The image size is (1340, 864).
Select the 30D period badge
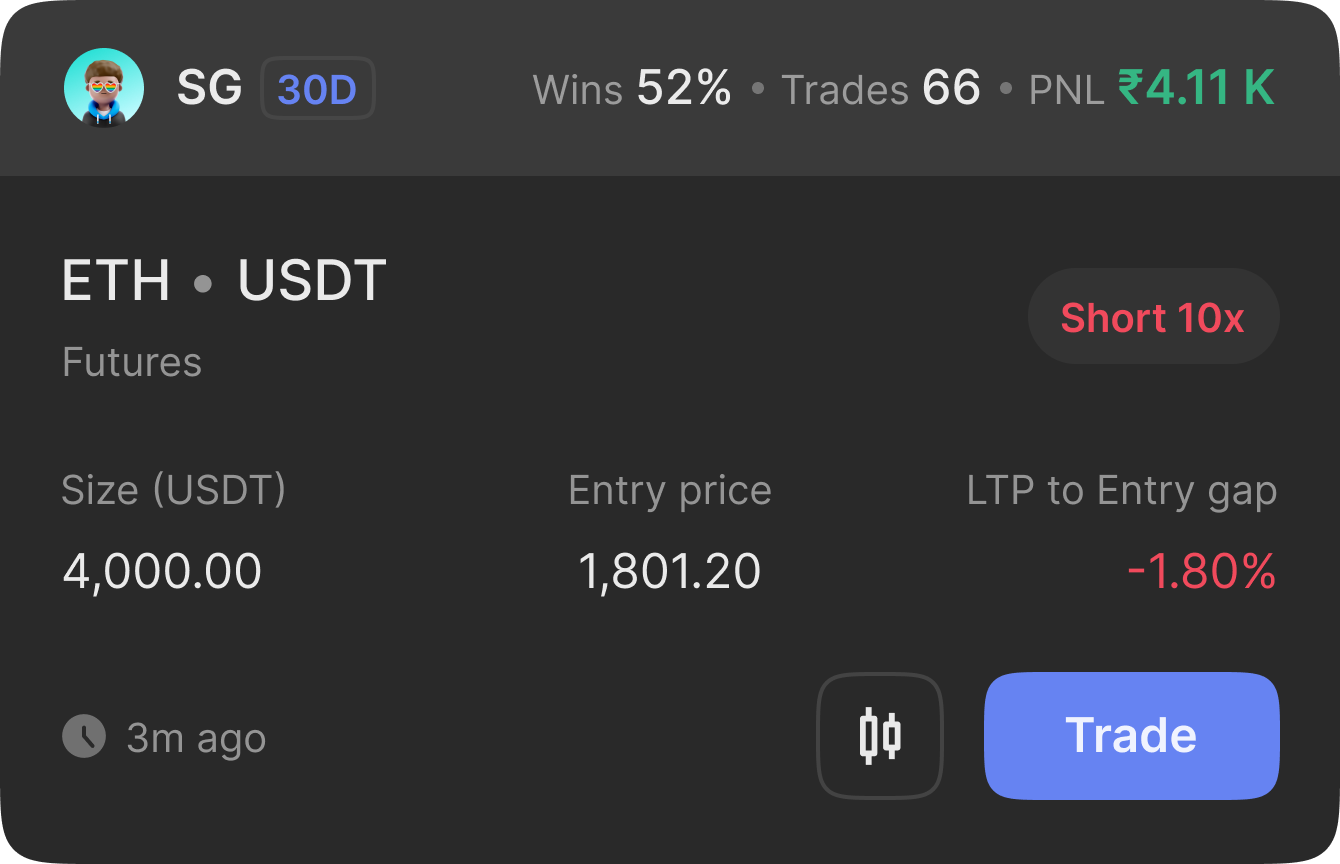pyautogui.click(x=317, y=89)
